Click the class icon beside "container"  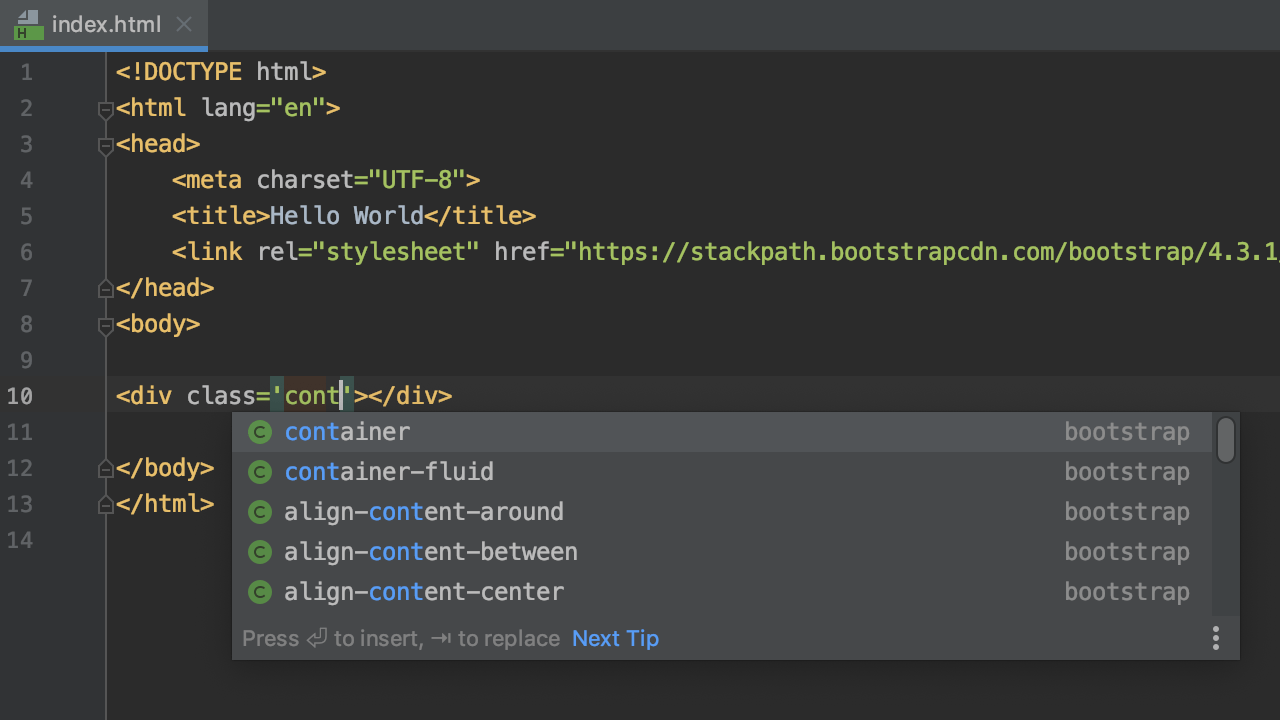[260, 432]
